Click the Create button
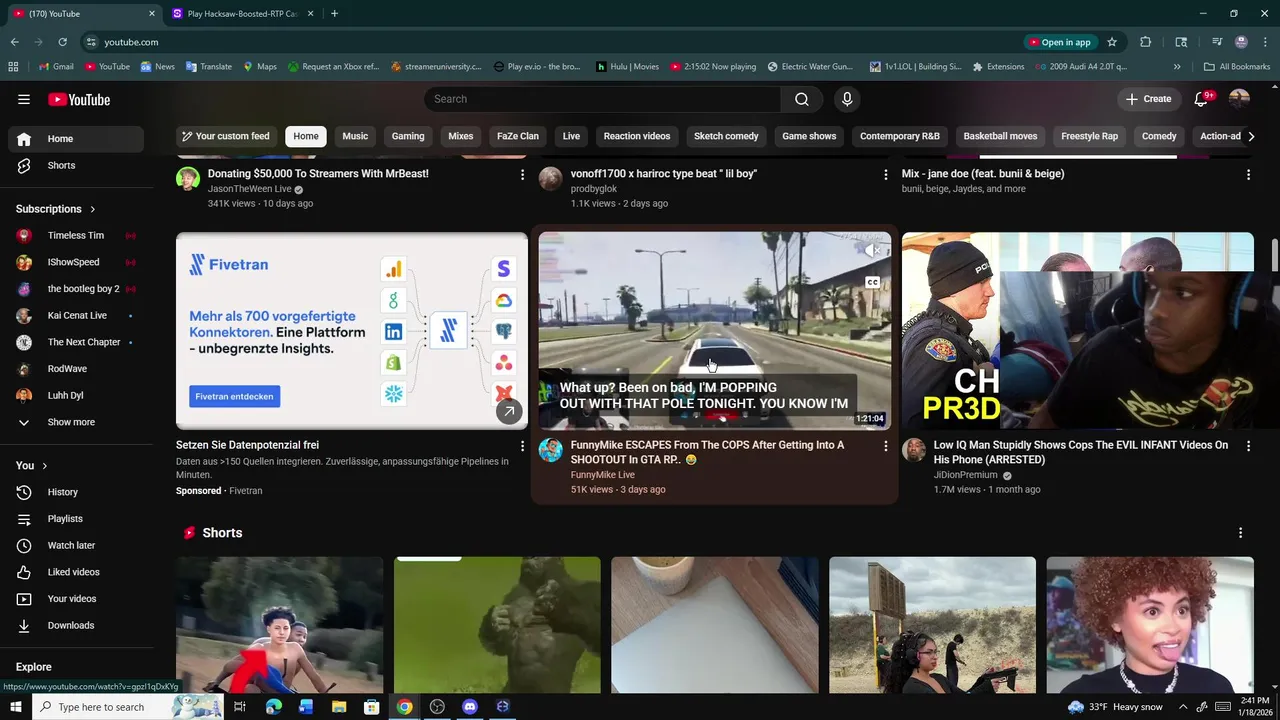1280x720 pixels. [x=1148, y=99]
